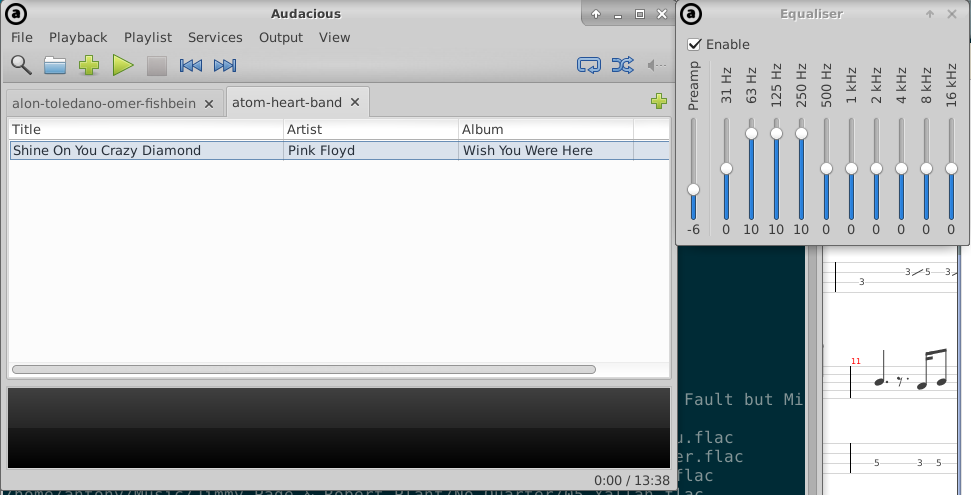This screenshot has height=495, width=971.
Task: Click the visualization area below the playlist
Action: [339, 427]
